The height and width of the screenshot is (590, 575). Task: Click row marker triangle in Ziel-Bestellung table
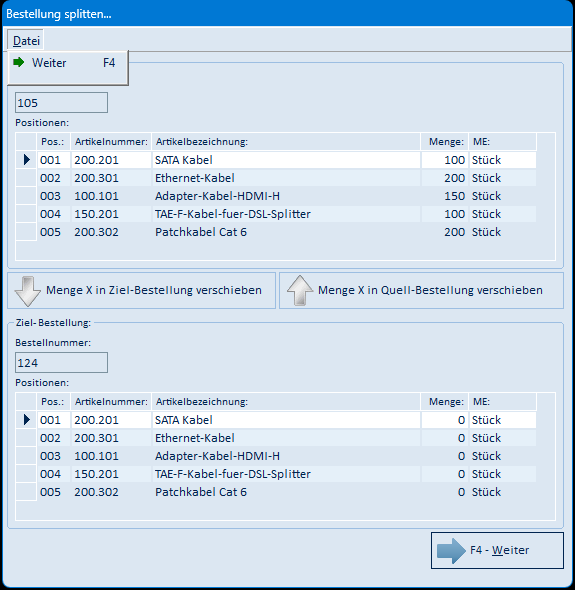click(26, 420)
